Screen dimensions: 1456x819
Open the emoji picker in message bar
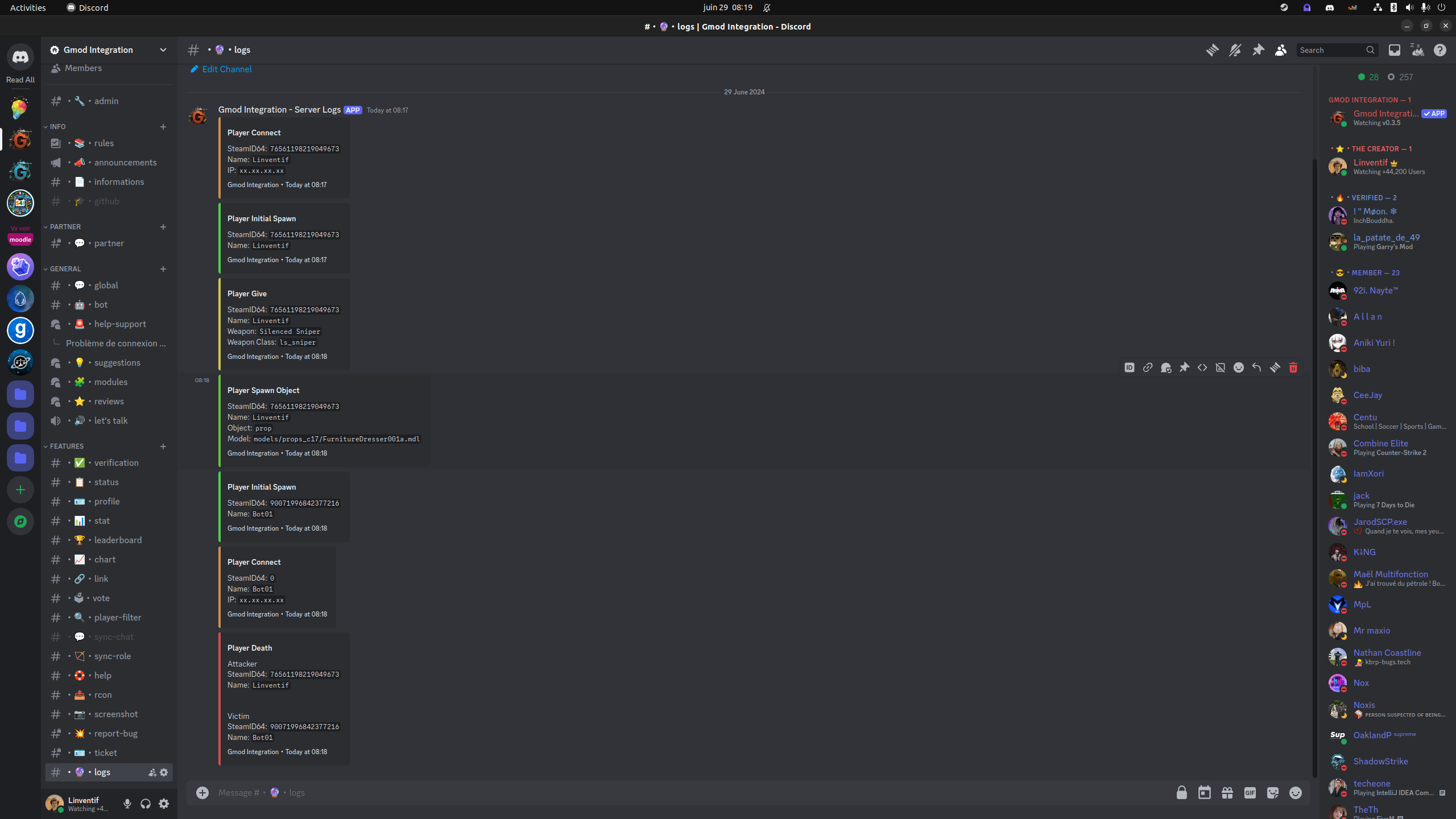pos(1296,793)
